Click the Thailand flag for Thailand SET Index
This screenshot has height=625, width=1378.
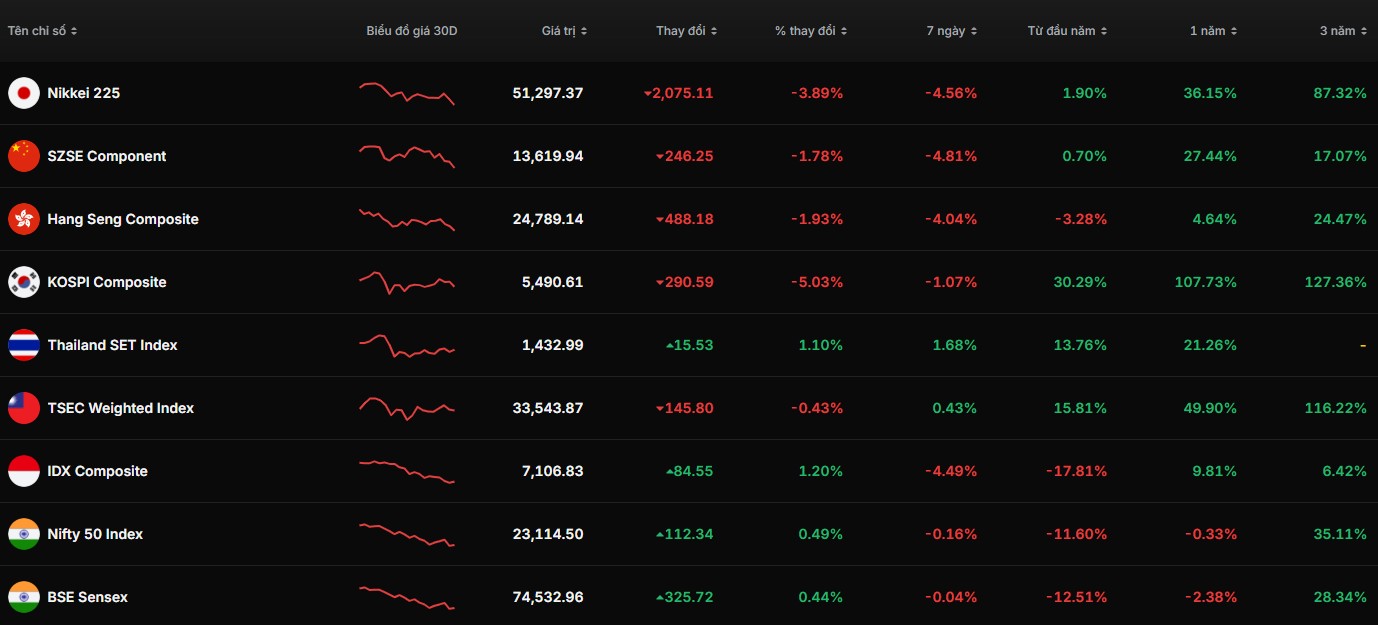(24, 345)
